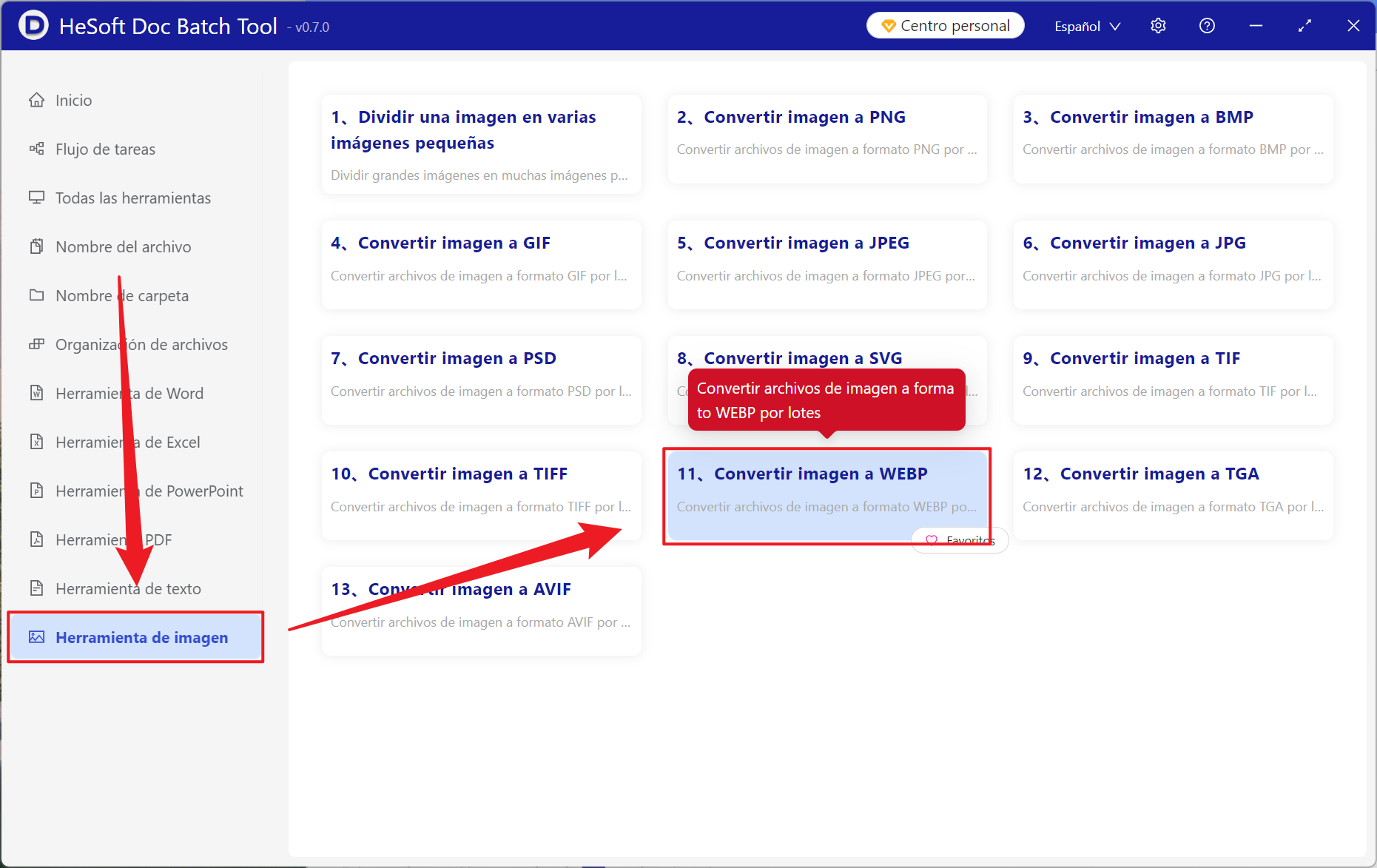The height and width of the screenshot is (868, 1377).
Task: Go to Inicio in the sidebar
Action: click(73, 100)
